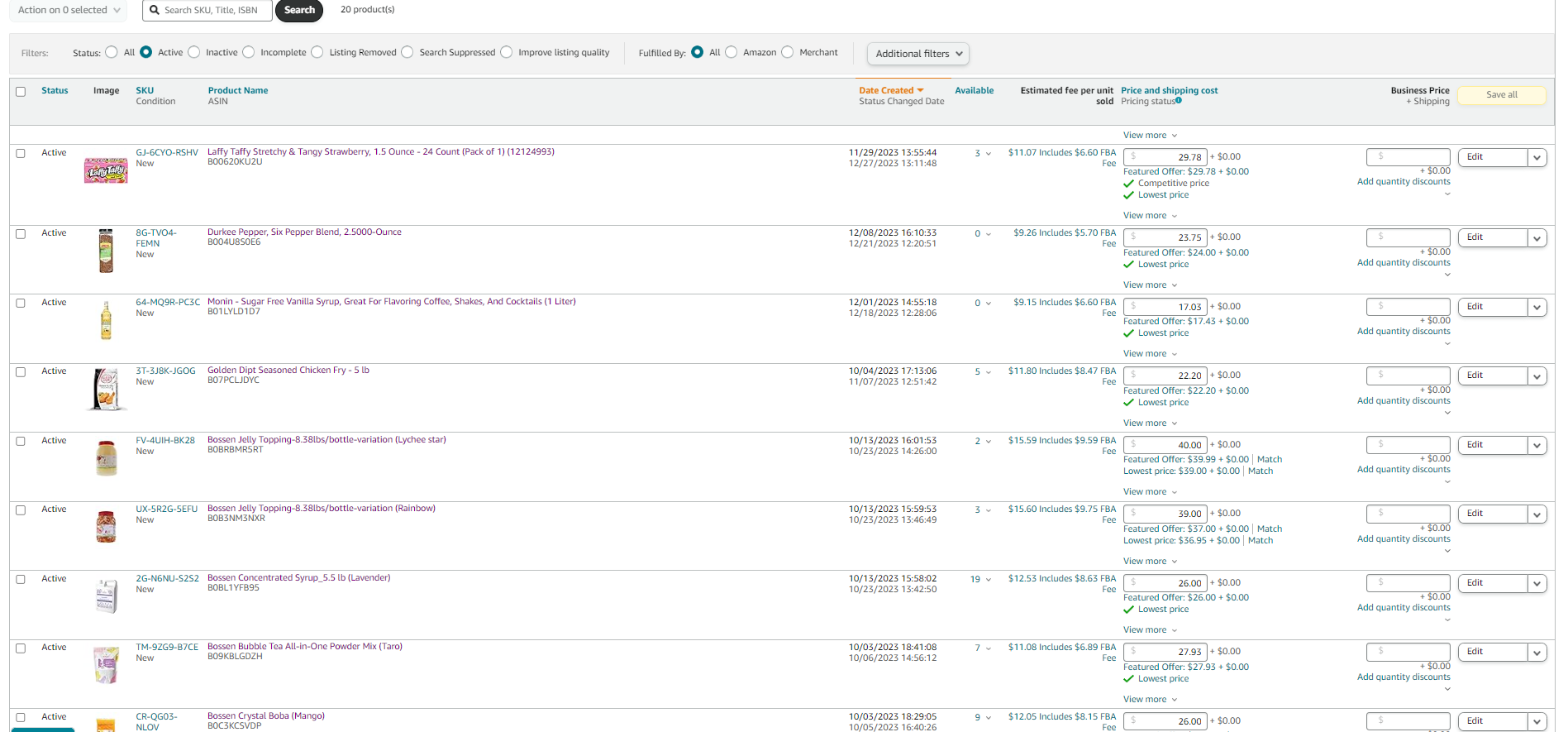Expand available quantity for Golden Dipt Chicken Fry

click(x=989, y=372)
